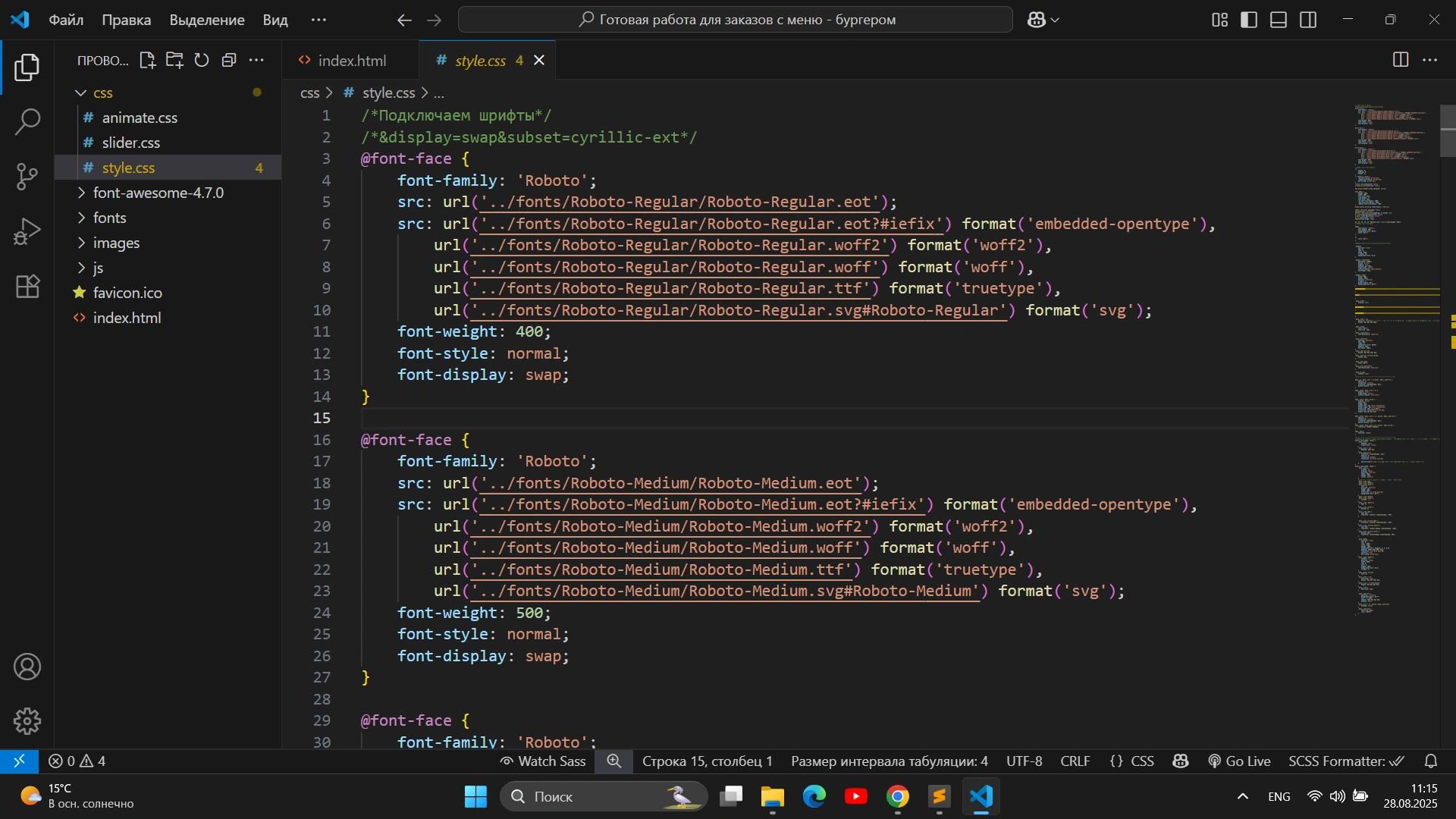Expand the fonts folder
Viewport: 1456px width, 819px height.
pos(109,218)
